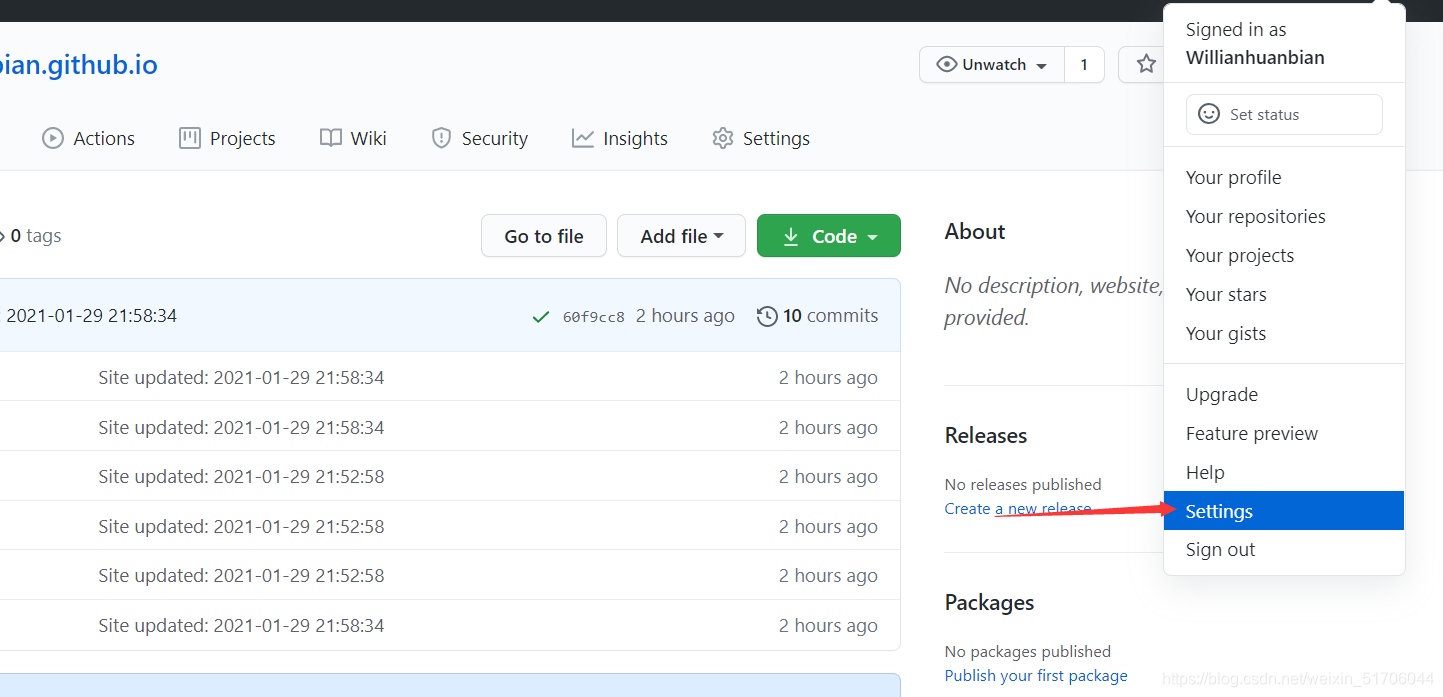This screenshot has width=1443, height=697.
Task: Click "No releases published" text
Action: coord(1023,484)
